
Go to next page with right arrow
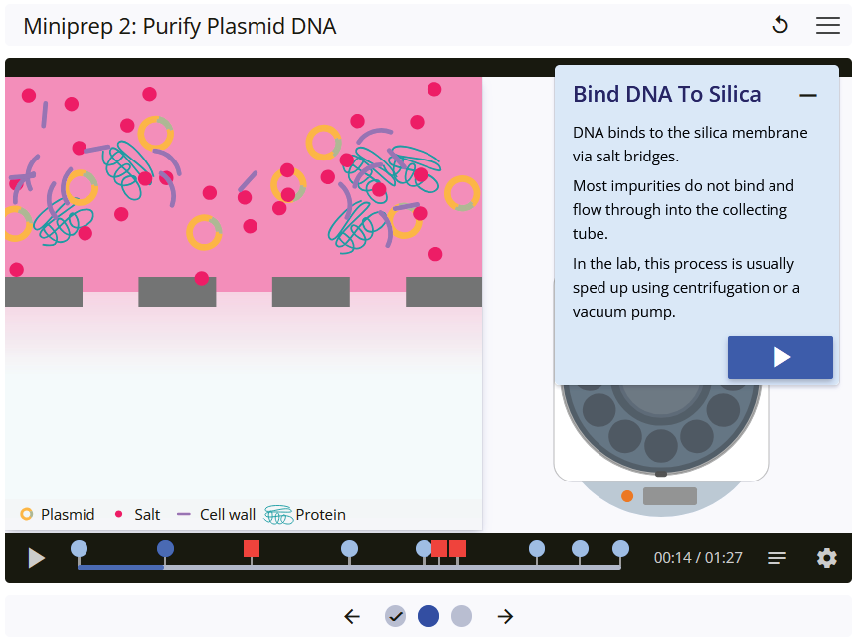coord(505,616)
